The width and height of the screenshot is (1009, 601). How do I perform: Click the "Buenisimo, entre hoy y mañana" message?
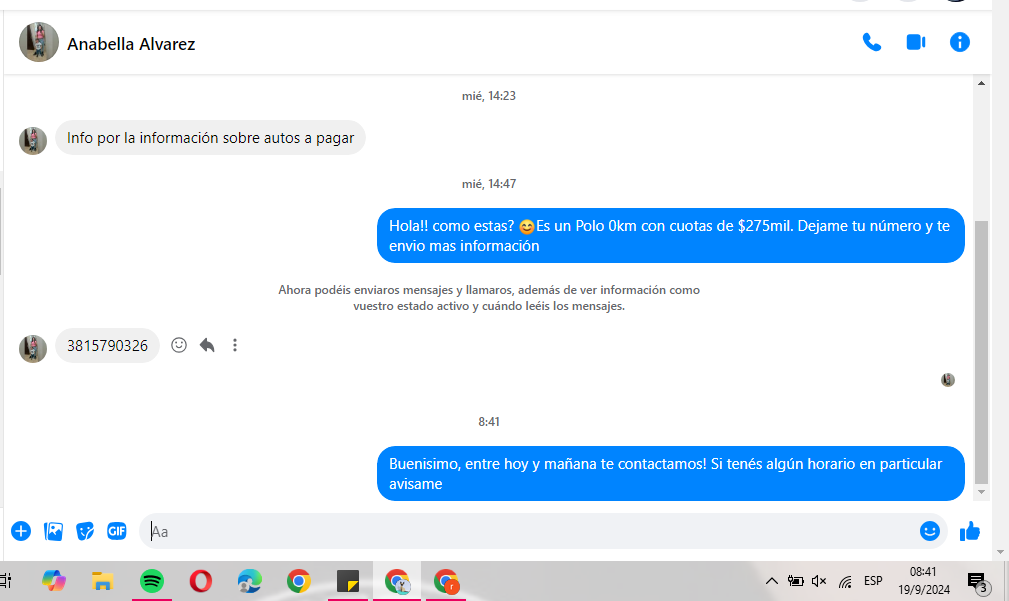(x=671, y=474)
